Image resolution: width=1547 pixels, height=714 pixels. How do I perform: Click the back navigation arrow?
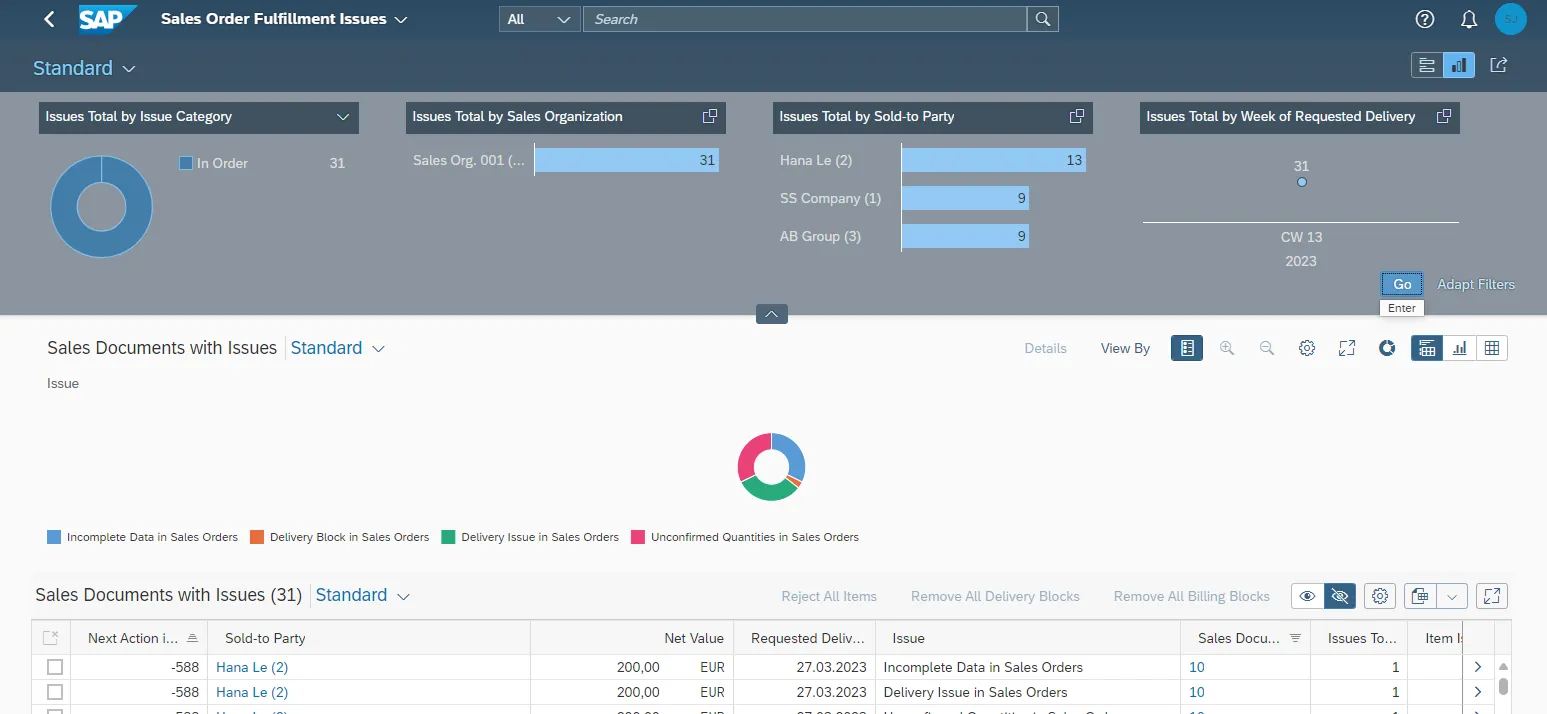pyautogui.click(x=49, y=19)
